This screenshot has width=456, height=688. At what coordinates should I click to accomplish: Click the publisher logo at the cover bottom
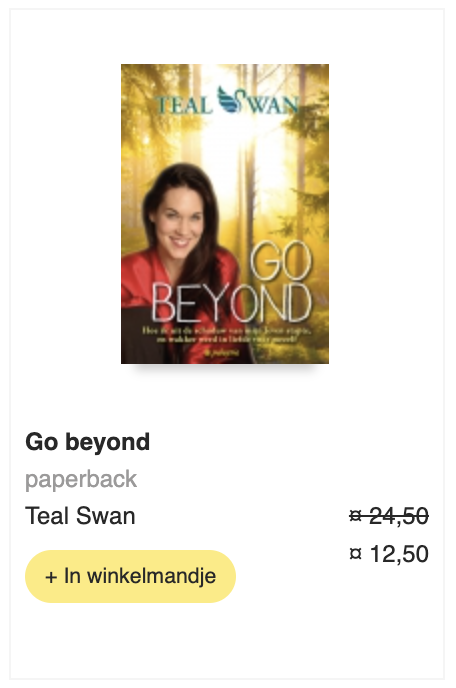(222, 352)
